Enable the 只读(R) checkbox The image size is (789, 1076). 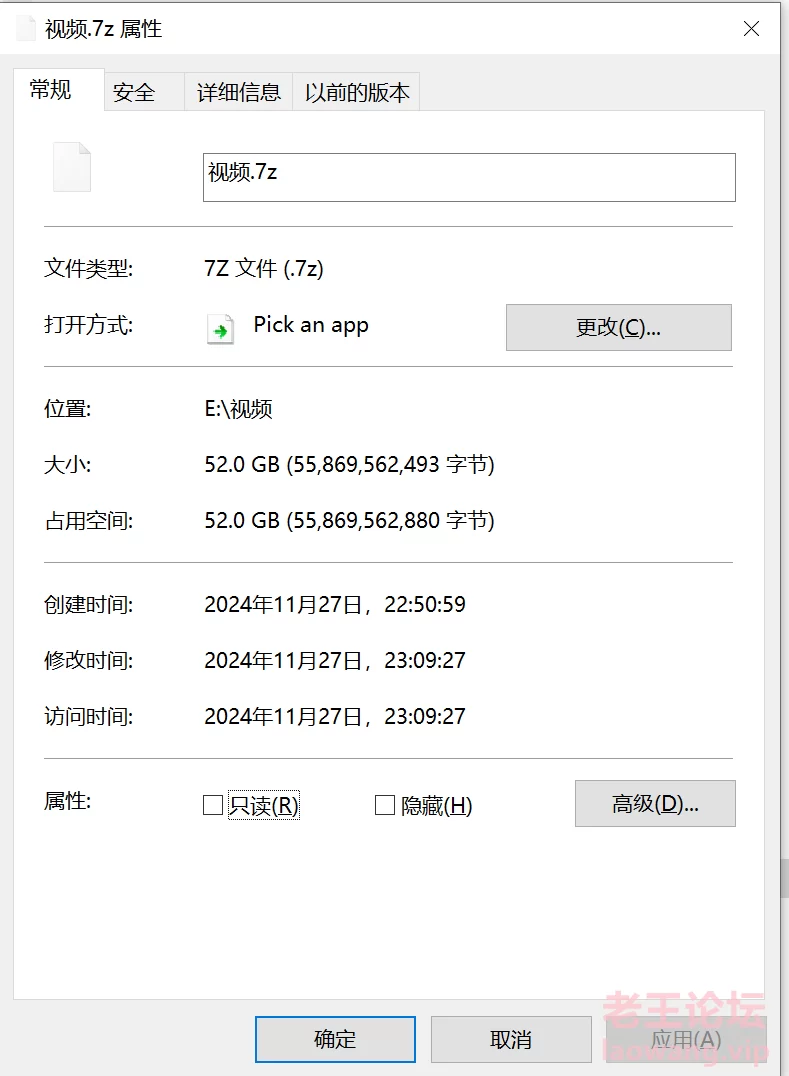(x=213, y=805)
